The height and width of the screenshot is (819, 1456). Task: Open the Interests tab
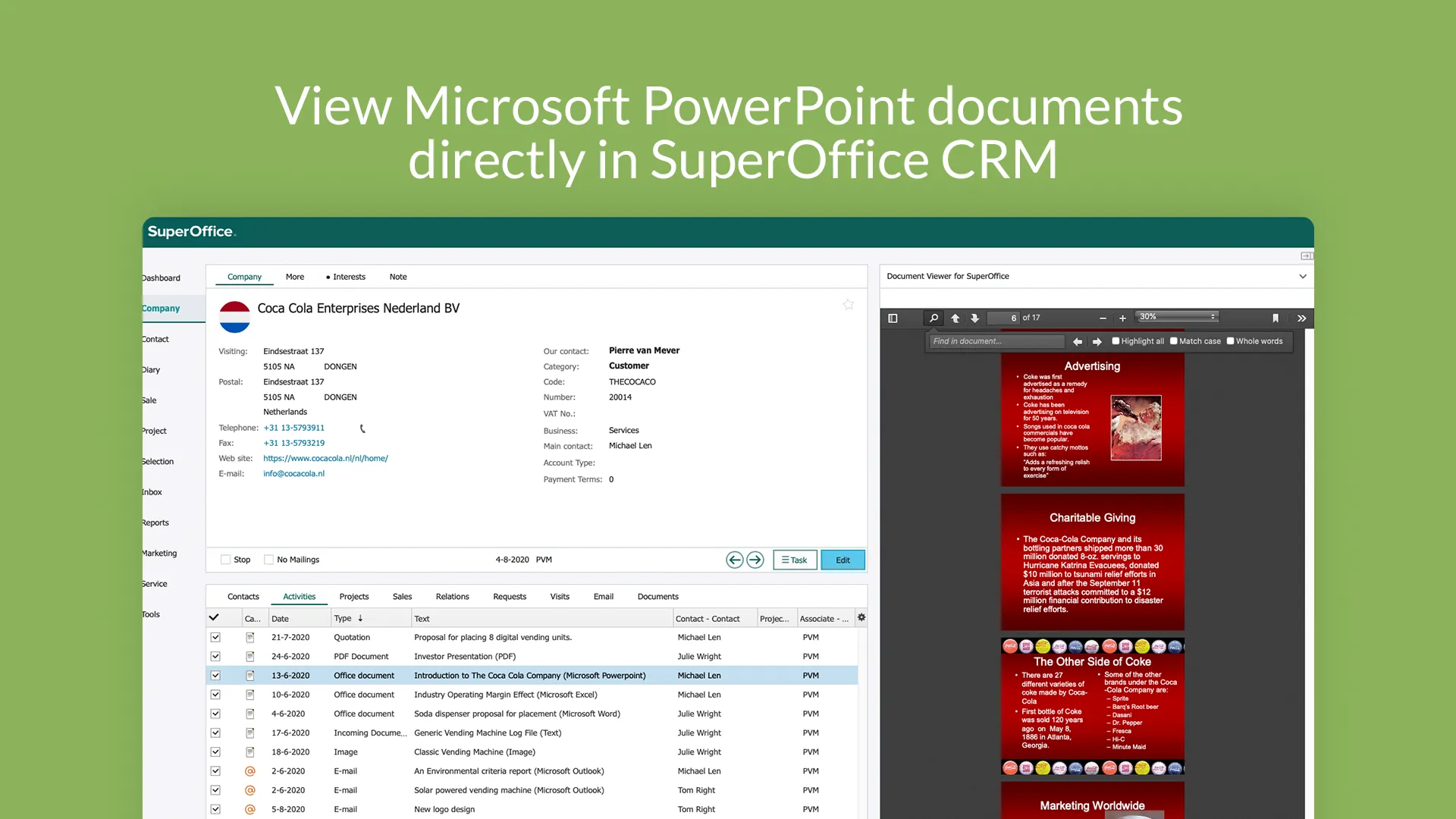point(348,277)
